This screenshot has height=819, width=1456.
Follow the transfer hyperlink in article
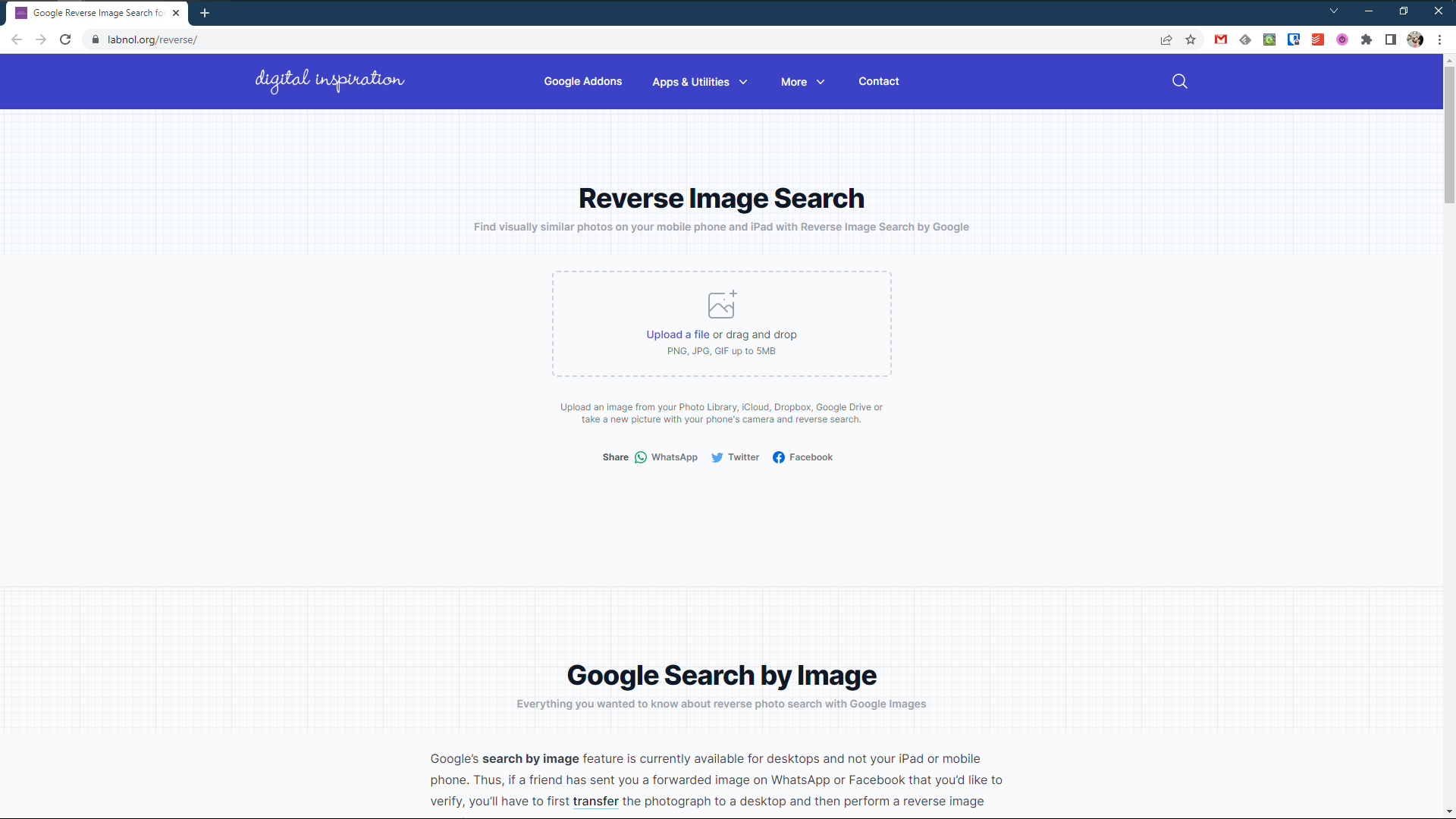[595, 802]
